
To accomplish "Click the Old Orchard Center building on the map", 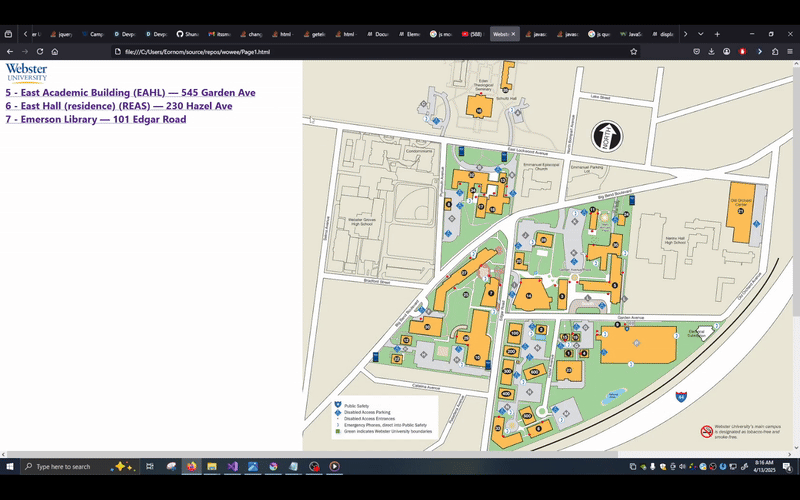I will [x=741, y=212].
